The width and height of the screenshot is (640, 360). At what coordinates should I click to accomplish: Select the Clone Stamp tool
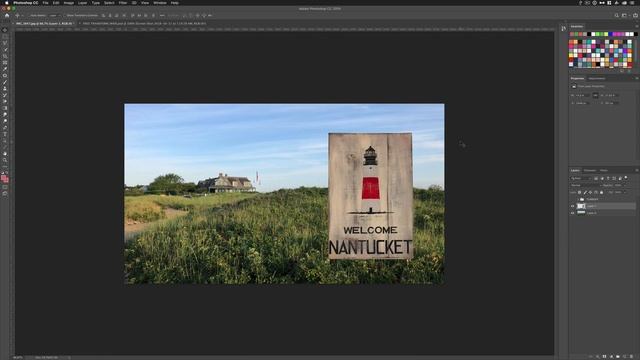pos(5,89)
